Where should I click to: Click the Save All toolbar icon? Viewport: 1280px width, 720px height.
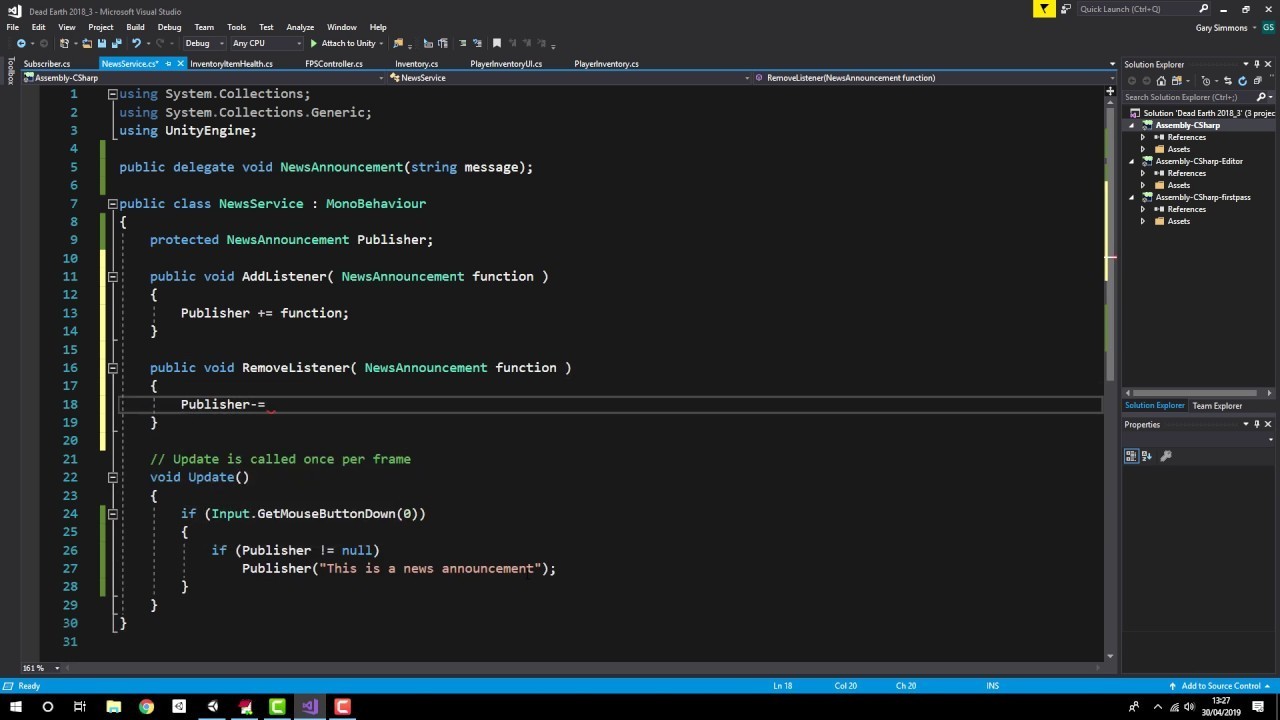click(115, 44)
